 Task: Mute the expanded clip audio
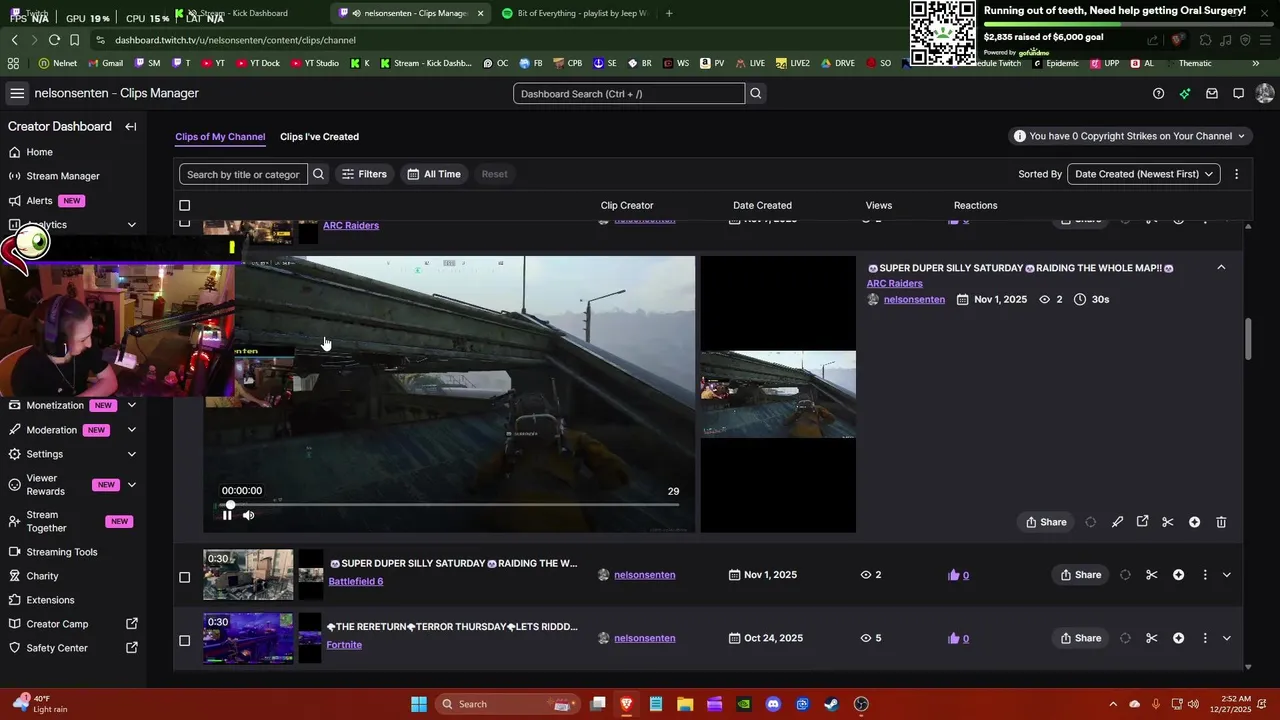click(248, 515)
